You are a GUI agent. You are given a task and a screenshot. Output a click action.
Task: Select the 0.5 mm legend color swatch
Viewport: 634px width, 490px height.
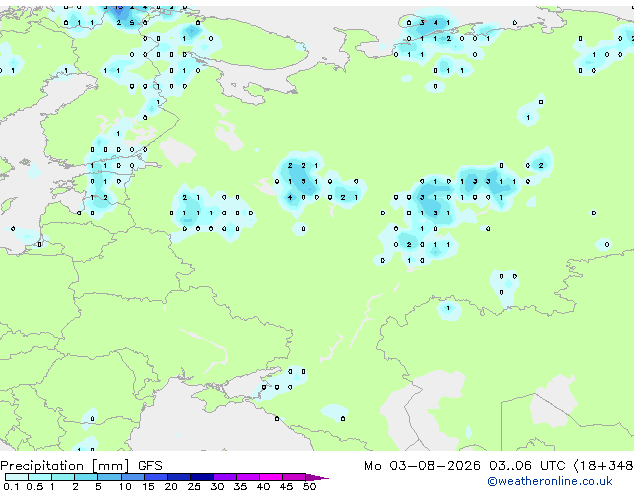(x=40, y=477)
